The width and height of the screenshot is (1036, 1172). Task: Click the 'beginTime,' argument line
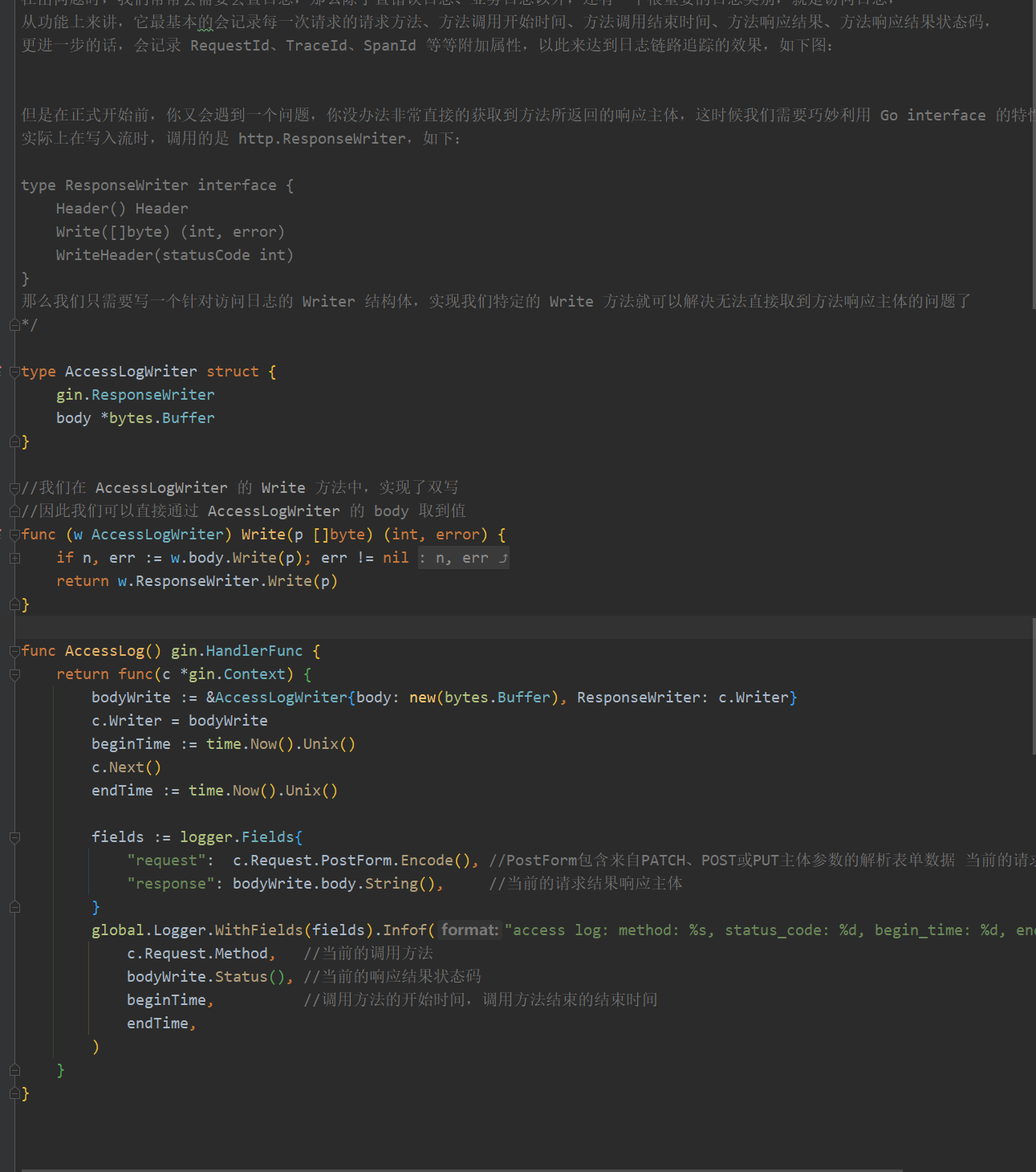click(171, 1000)
